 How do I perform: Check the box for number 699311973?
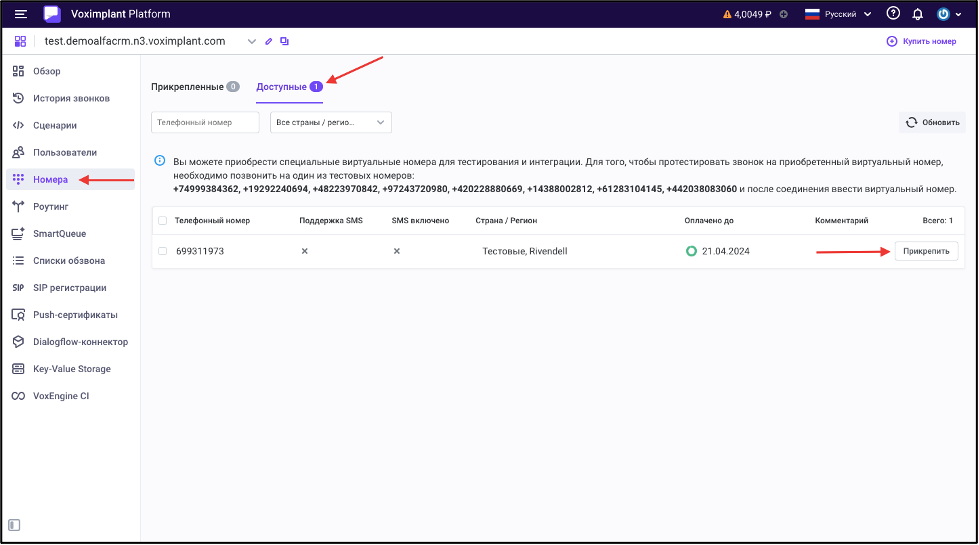(162, 251)
